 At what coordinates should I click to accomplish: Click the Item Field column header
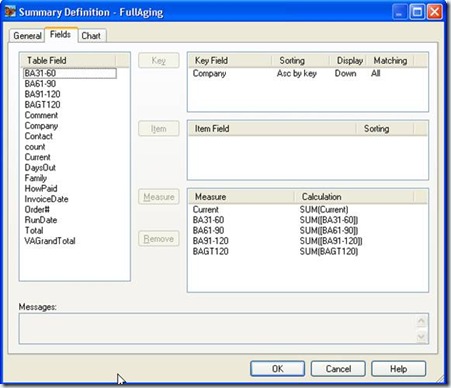[272, 128]
